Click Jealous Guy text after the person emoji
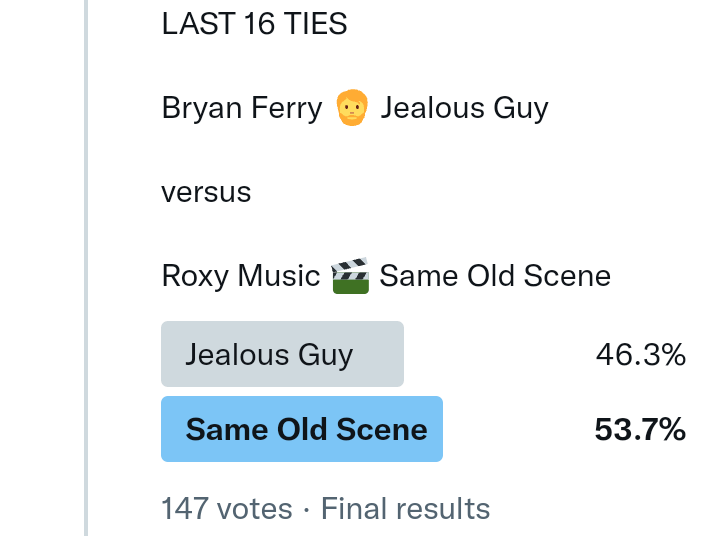Image resolution: width=720 pixels, height=536 pixels. click(464, 107)
